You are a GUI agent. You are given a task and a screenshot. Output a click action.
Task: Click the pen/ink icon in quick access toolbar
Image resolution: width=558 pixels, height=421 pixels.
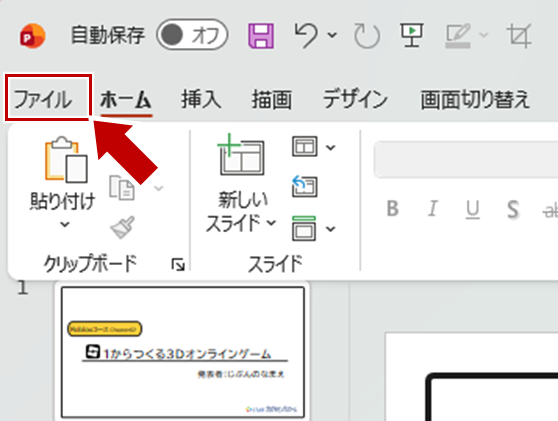point(458,35)
